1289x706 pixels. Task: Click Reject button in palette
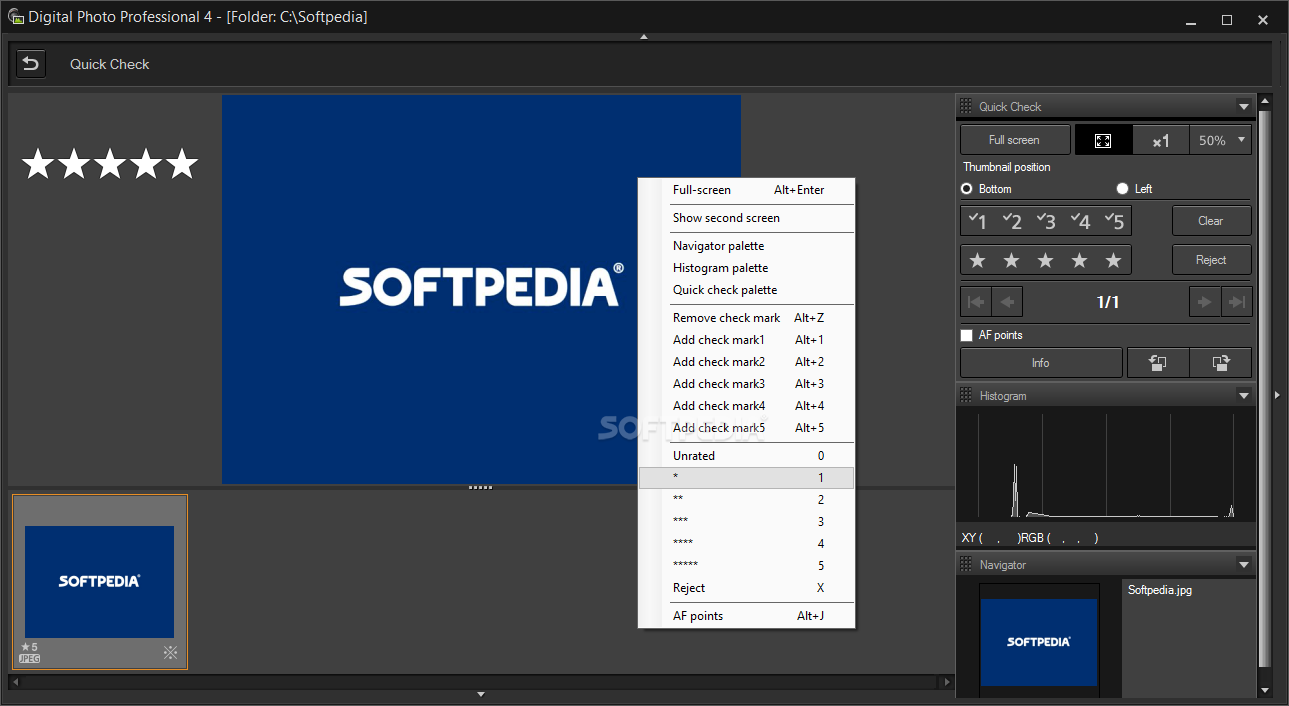coord(1211,260)
